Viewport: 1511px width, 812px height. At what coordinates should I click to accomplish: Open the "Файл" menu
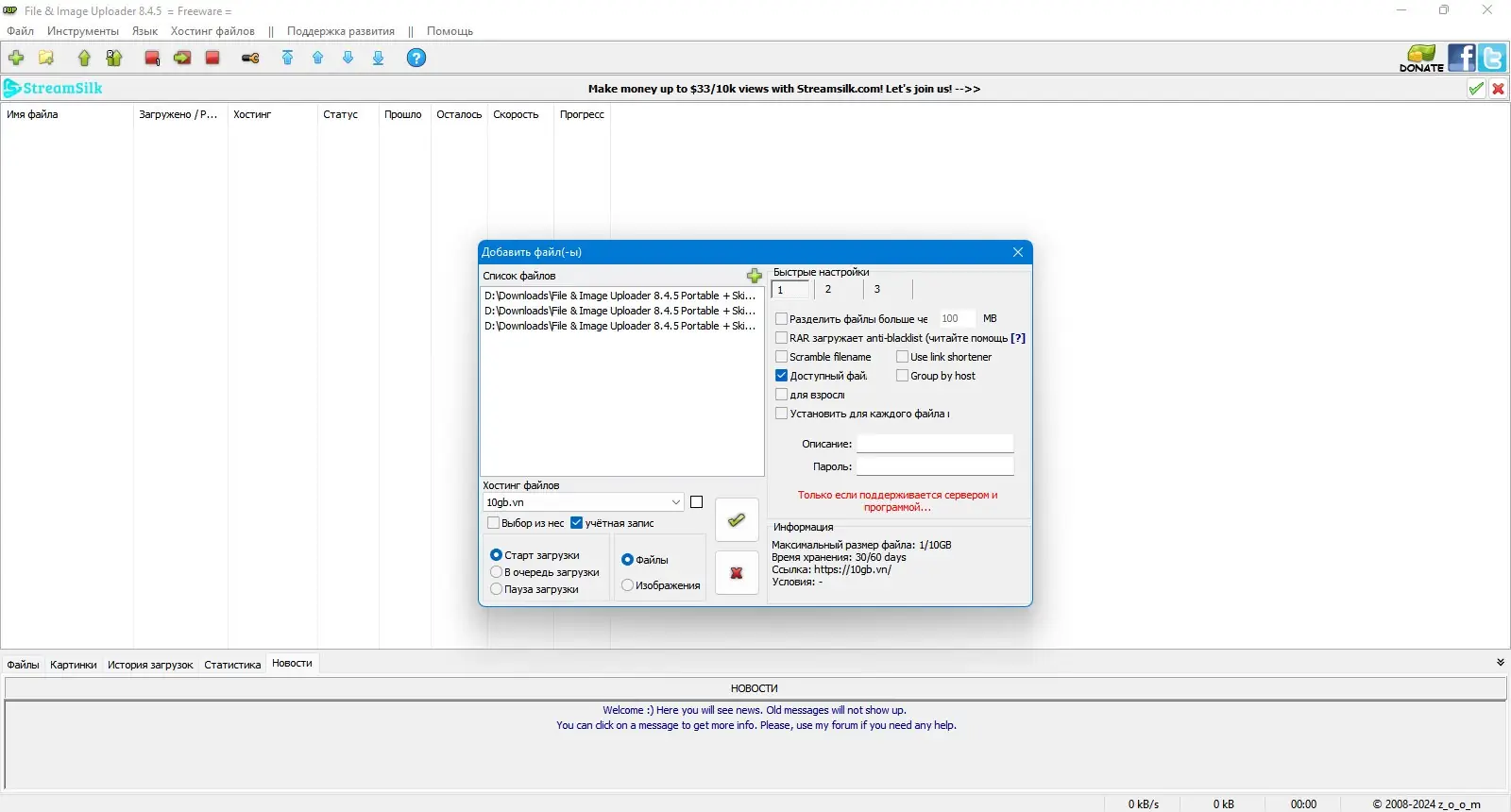click(20, 31)
